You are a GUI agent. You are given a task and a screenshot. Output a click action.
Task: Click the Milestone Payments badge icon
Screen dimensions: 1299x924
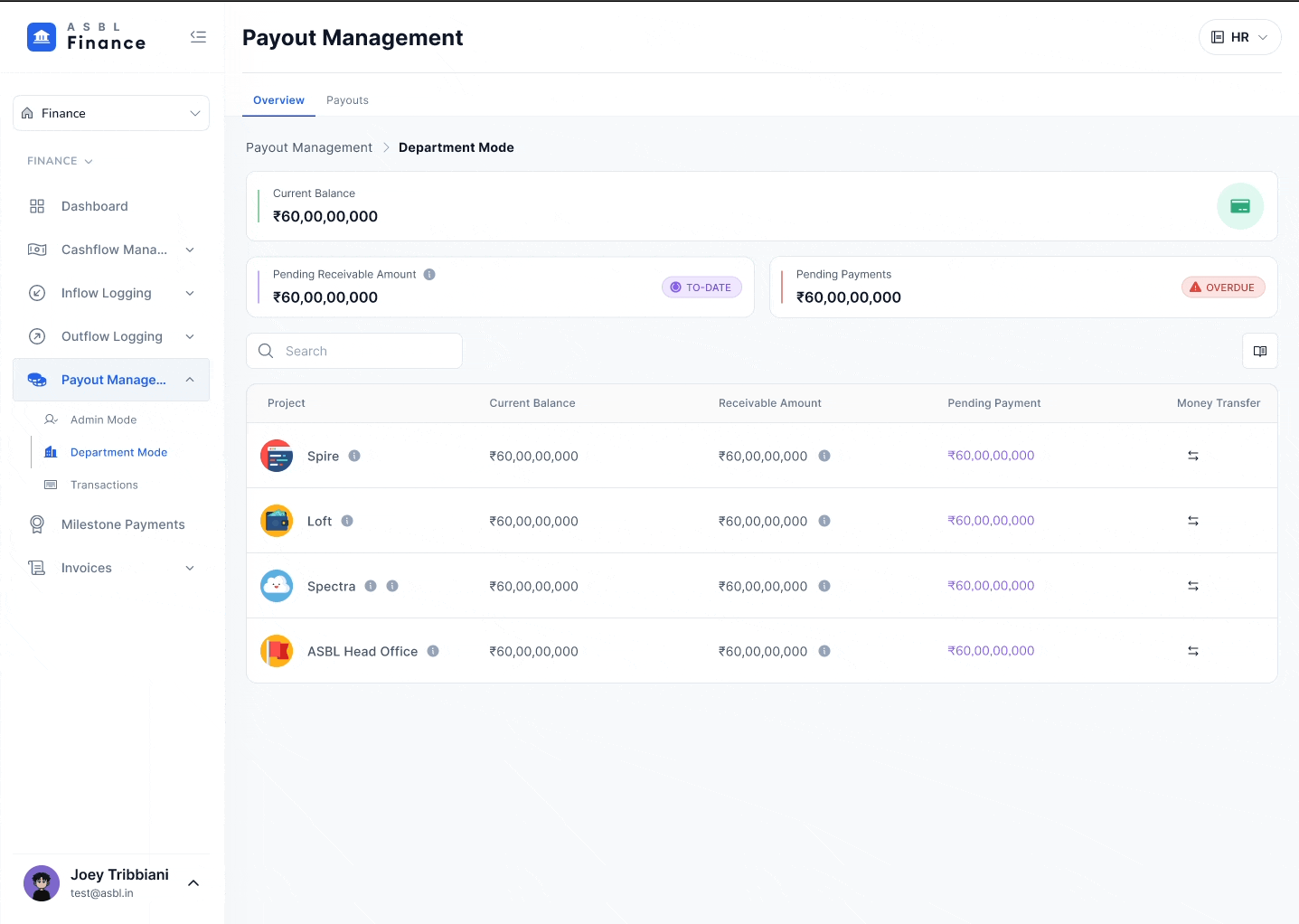(x=37, y=524)
